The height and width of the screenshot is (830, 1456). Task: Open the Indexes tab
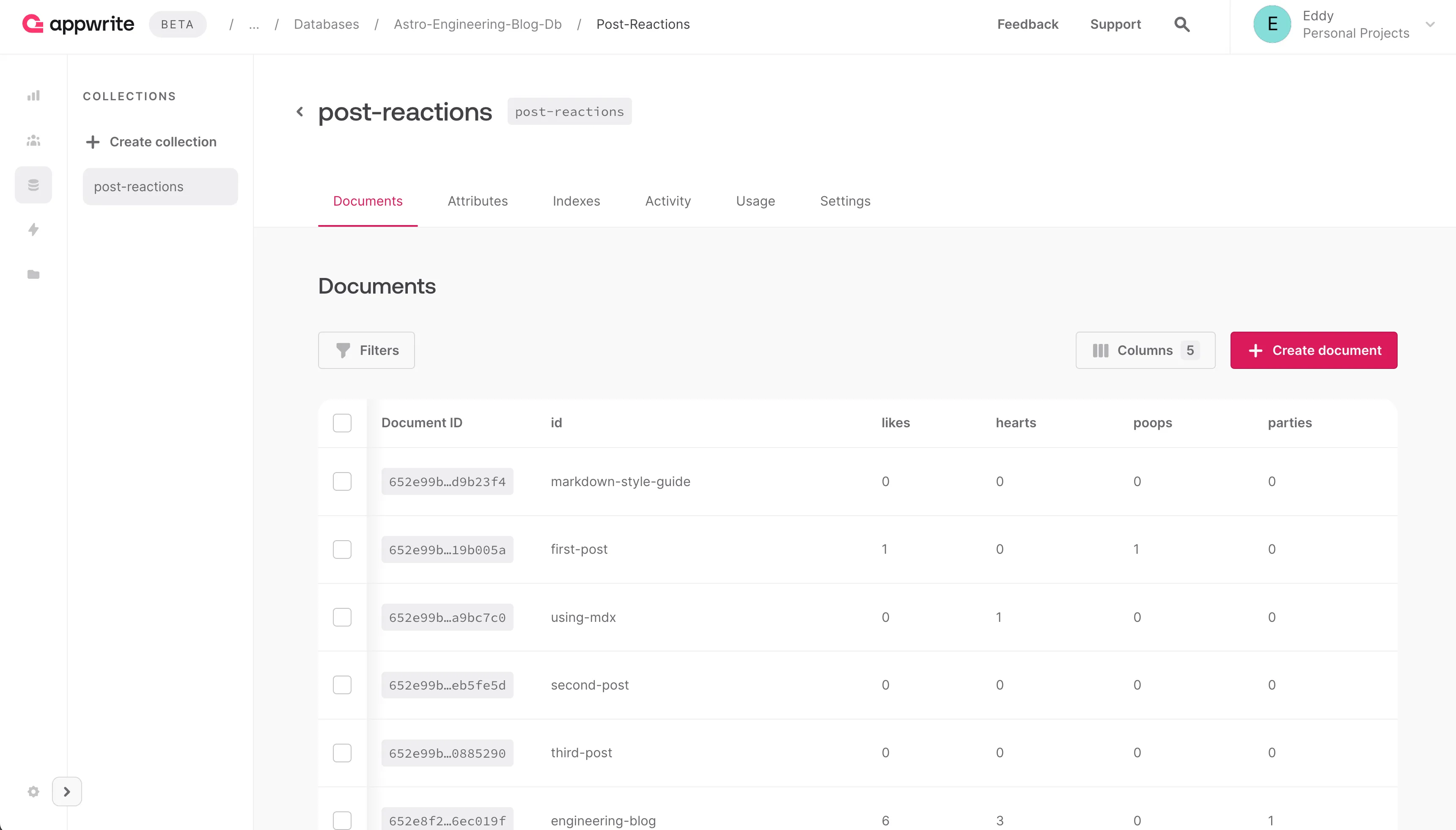coord(576,201)
